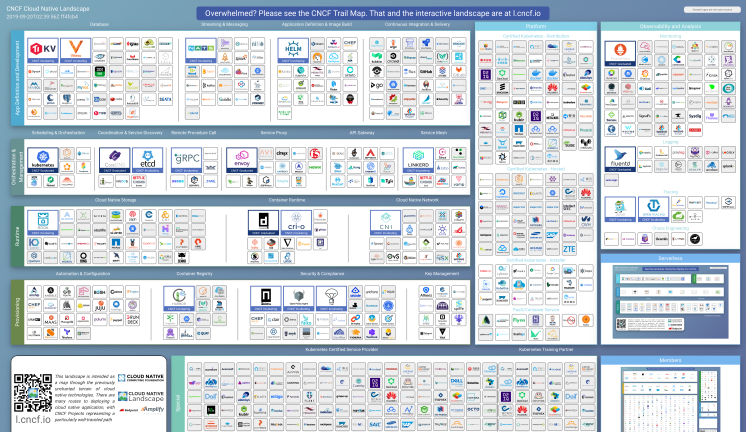Select the CNI cloud native network card
Screen dimensions: 746x432
pyautogui.click(x=386, y=223)
